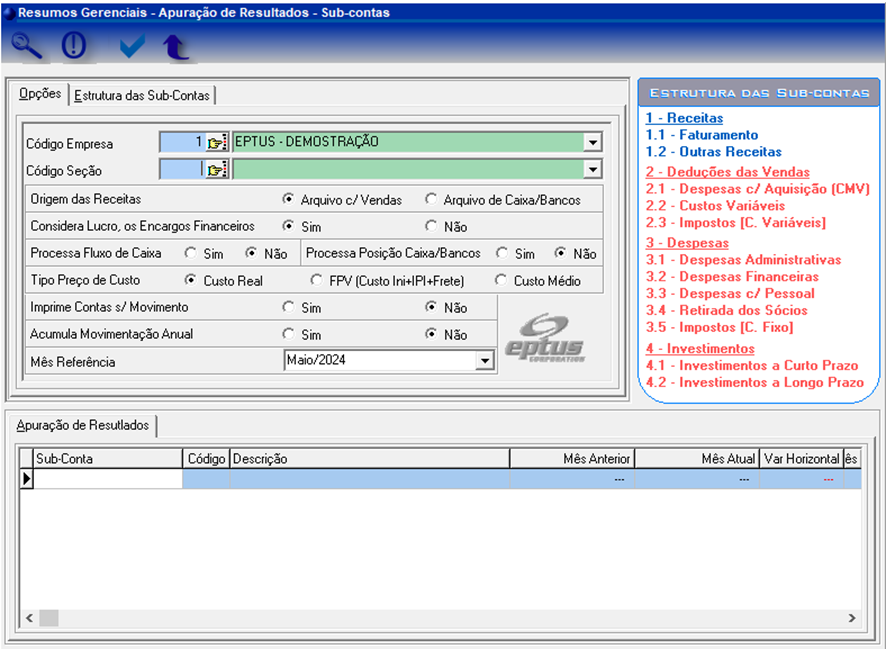Viewport: 886px width, 649px height.
Task: Select Arquivo de Caixa/Bancos as revenue origin
Action: coord(431,199)
